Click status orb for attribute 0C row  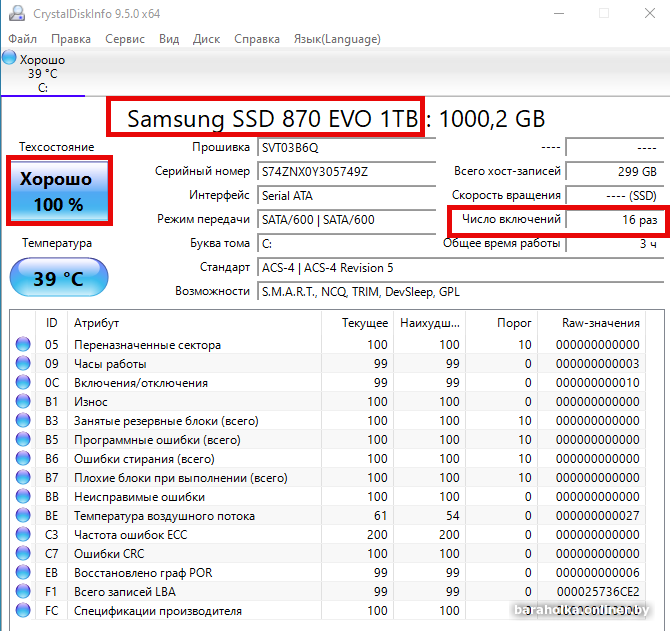pyautogui.click(x=23, y=382)
